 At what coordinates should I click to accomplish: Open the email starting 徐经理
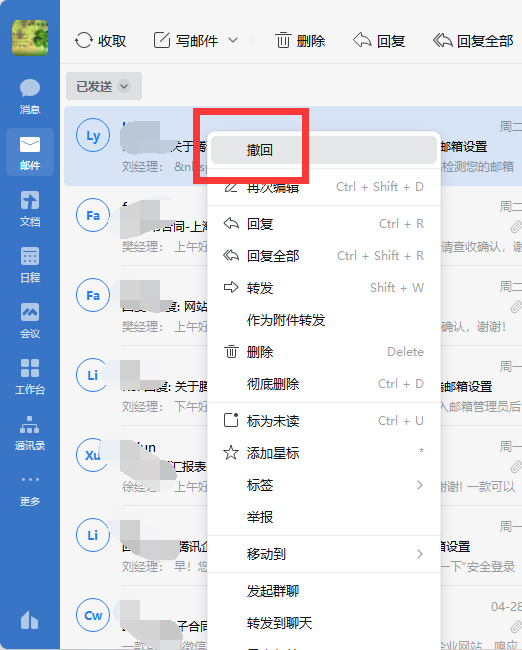[x=293, y=466]
